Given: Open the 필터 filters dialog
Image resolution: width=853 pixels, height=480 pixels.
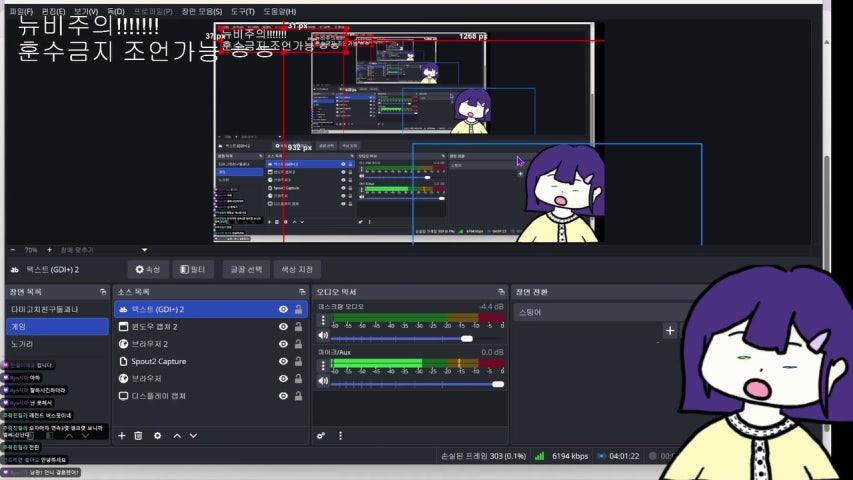Looking at the screenshot, I should (x=193, y=269).
